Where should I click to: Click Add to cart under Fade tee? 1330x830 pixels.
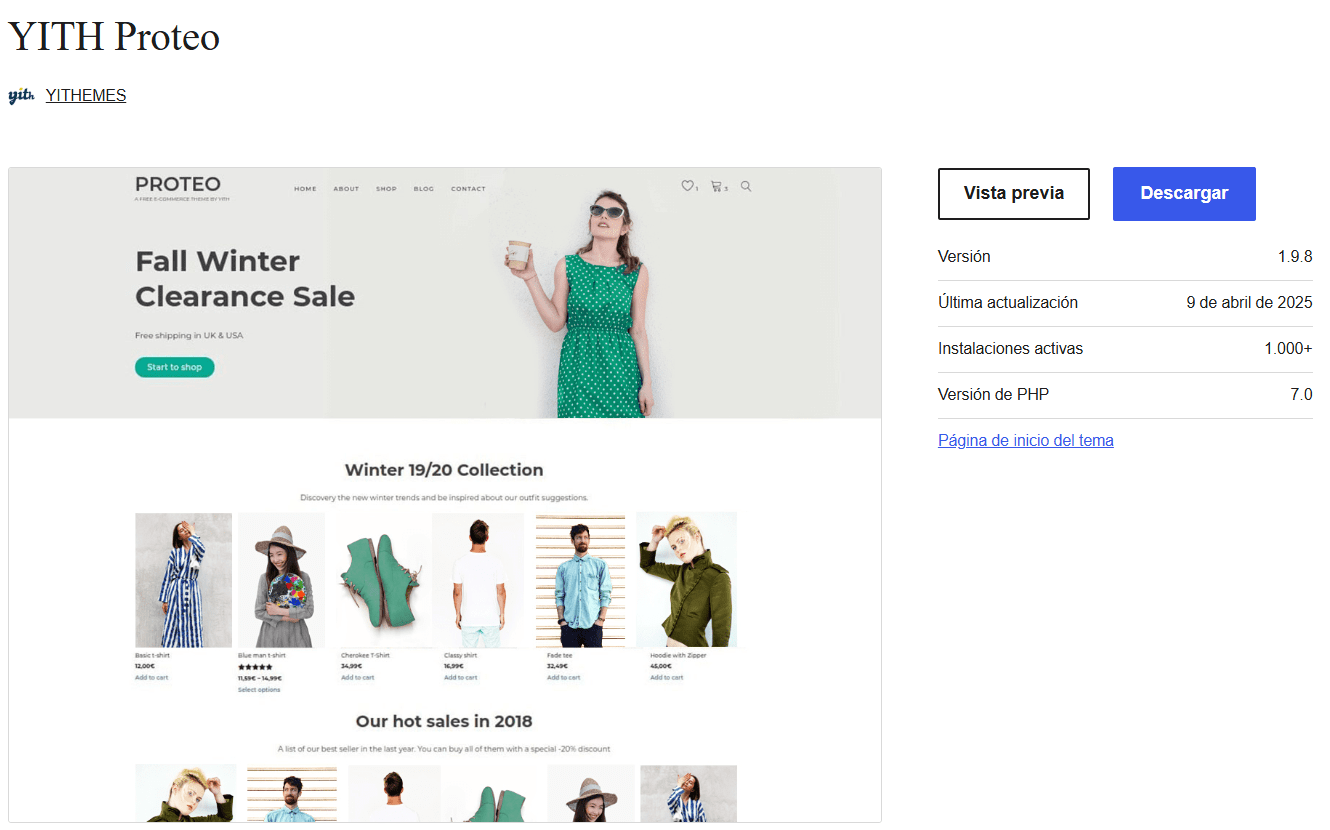click(x=563, y=678)
